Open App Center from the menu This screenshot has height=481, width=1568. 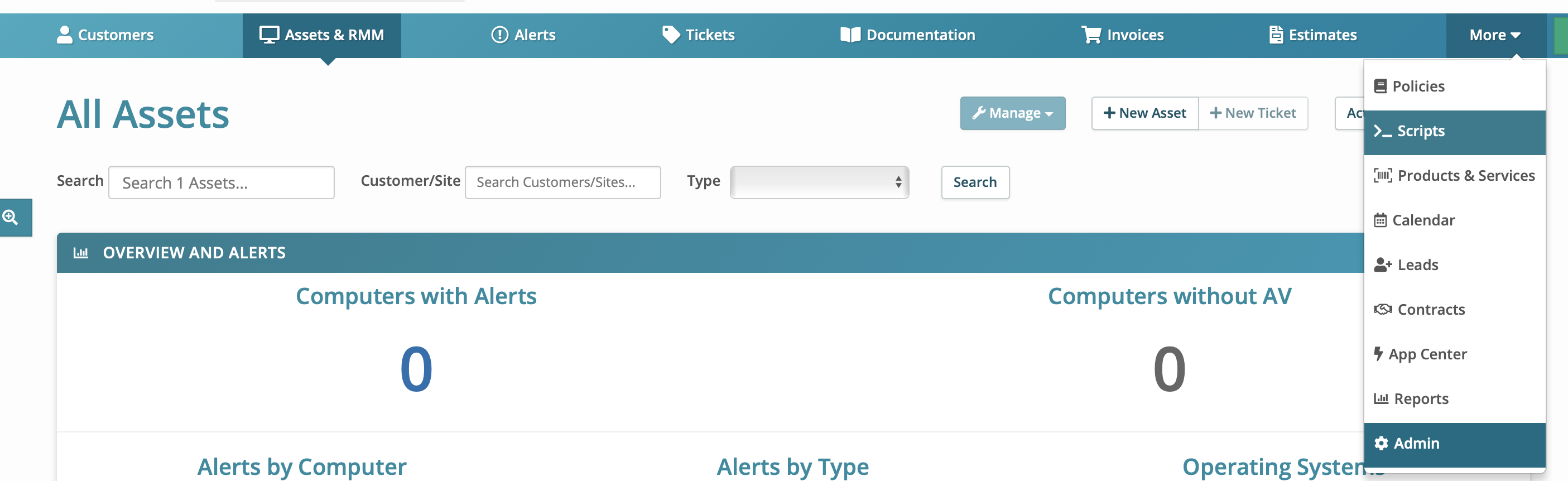pyautogui.click(x=1455, y=354)
